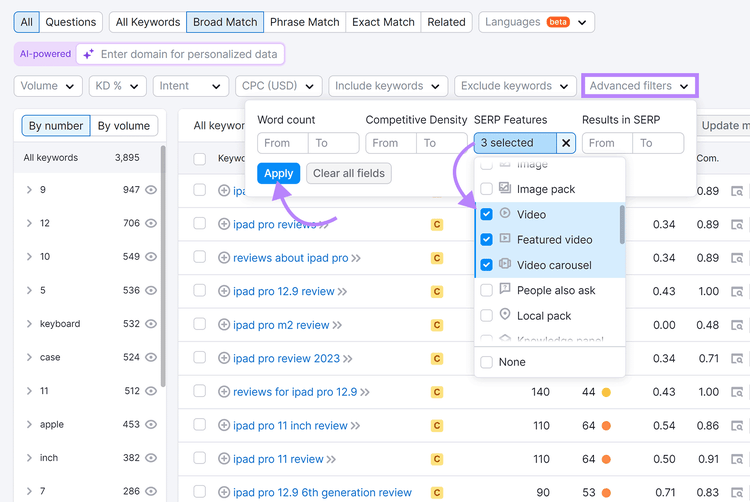Click the All keywords 3,895 row
Viewport: 750px width, 502px height.
click(89, 158)
